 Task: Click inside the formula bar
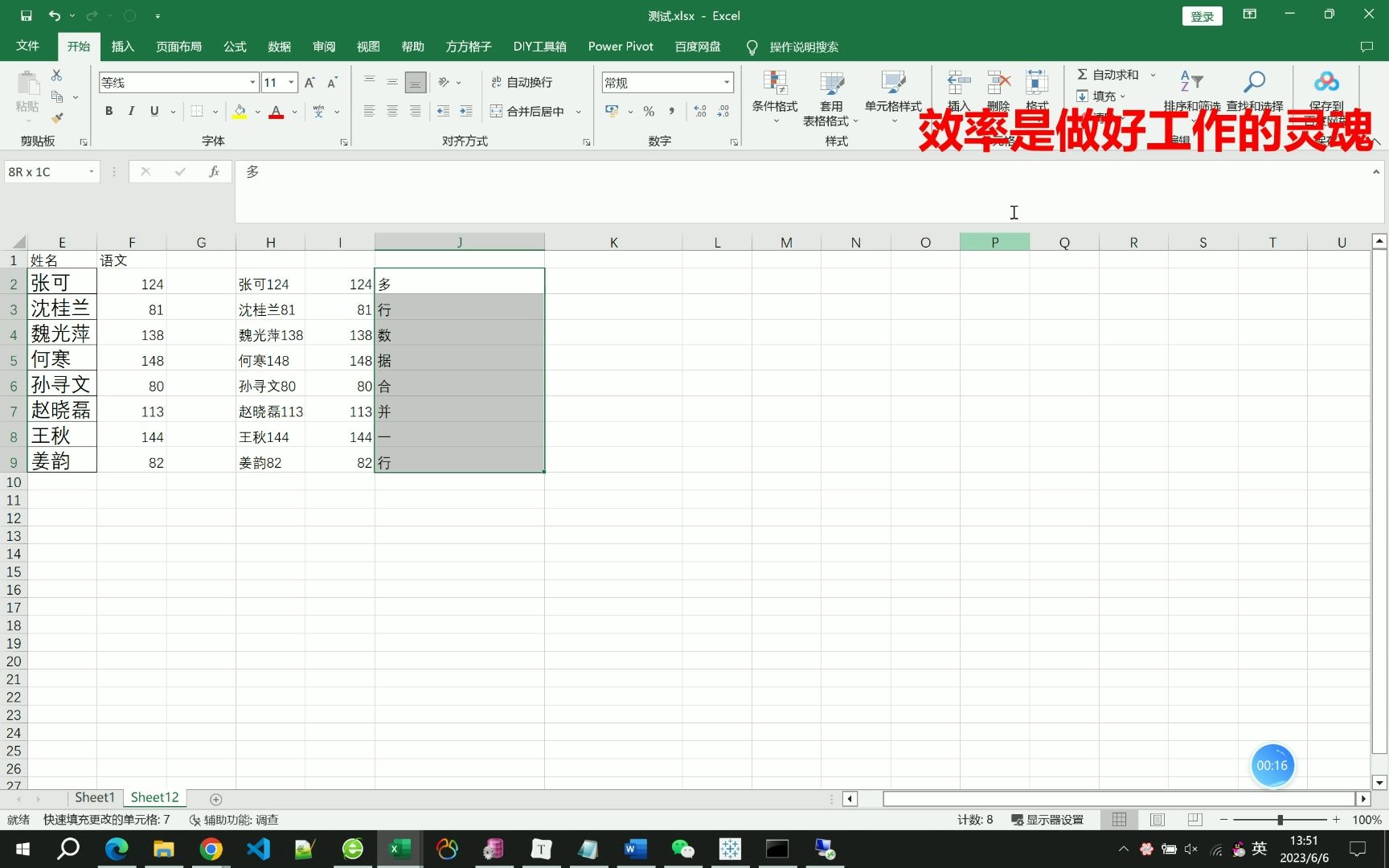point(643,193)
